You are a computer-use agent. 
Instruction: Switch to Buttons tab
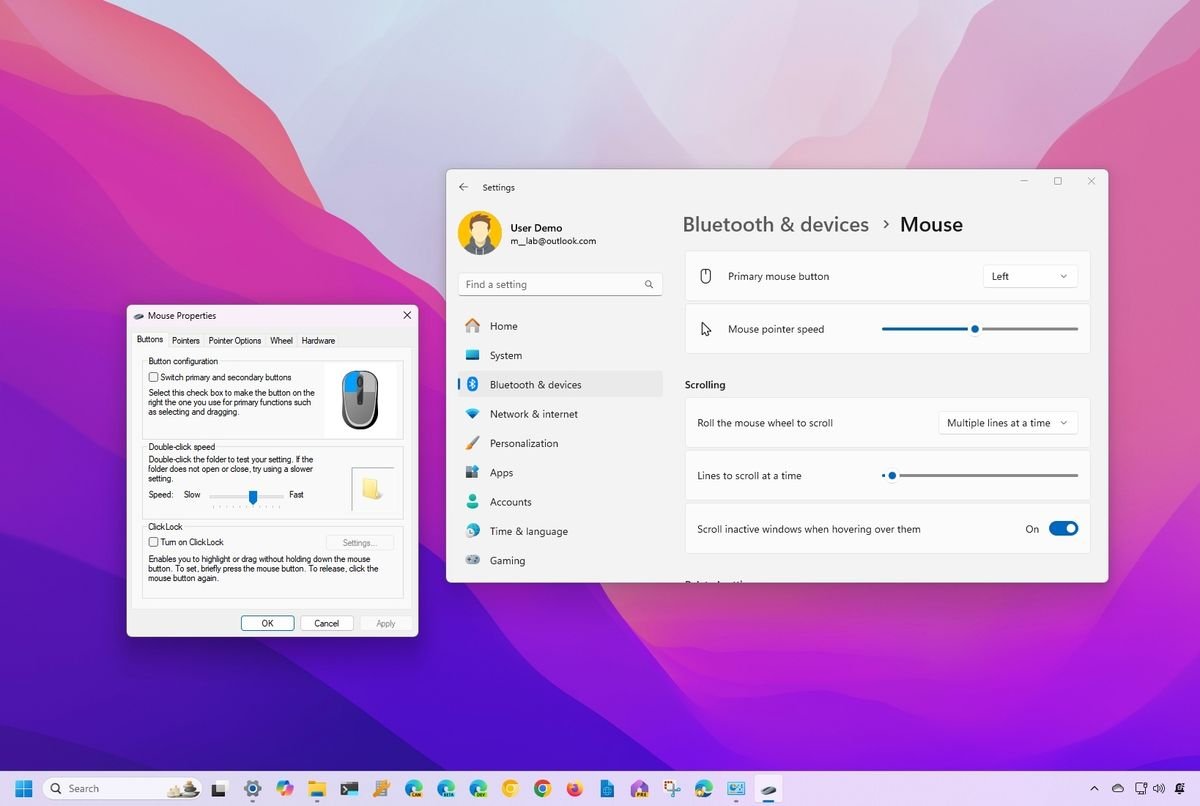pos(150,340)
